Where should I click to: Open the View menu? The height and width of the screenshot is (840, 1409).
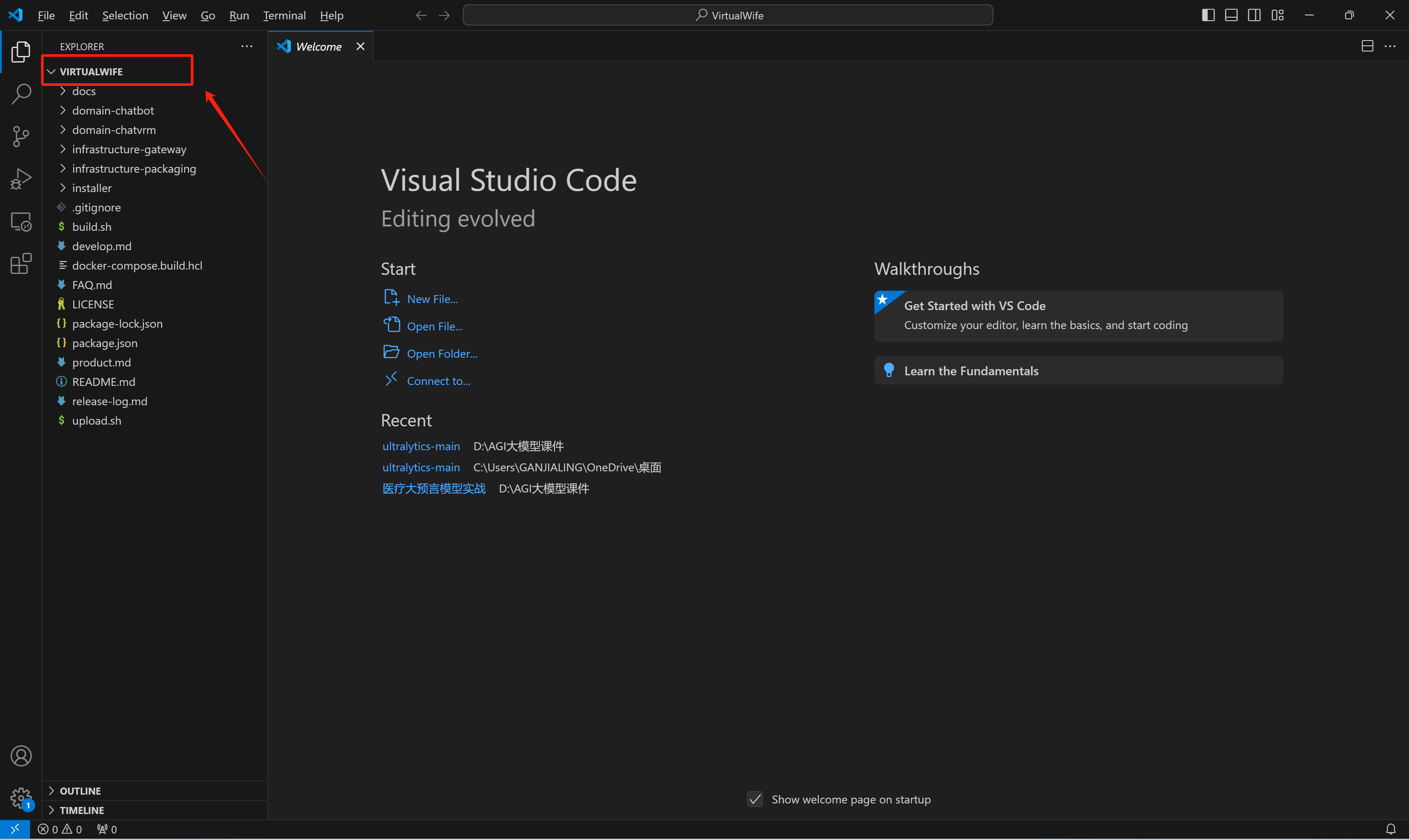174,15
